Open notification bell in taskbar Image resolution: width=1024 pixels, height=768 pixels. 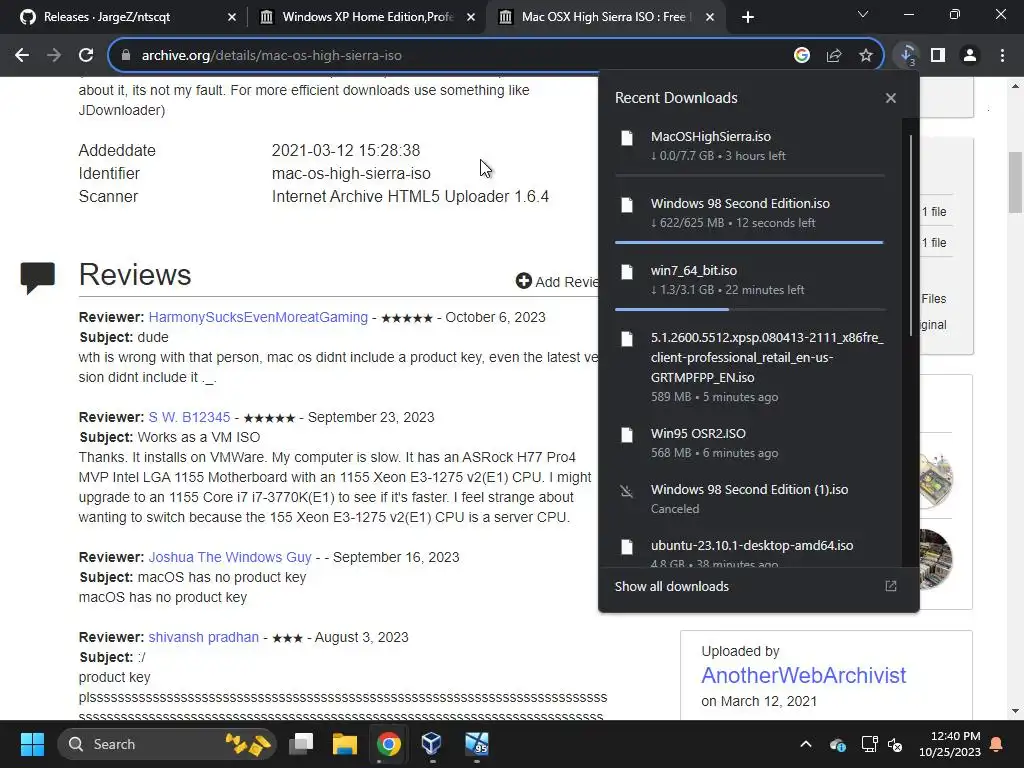[997, 744]
